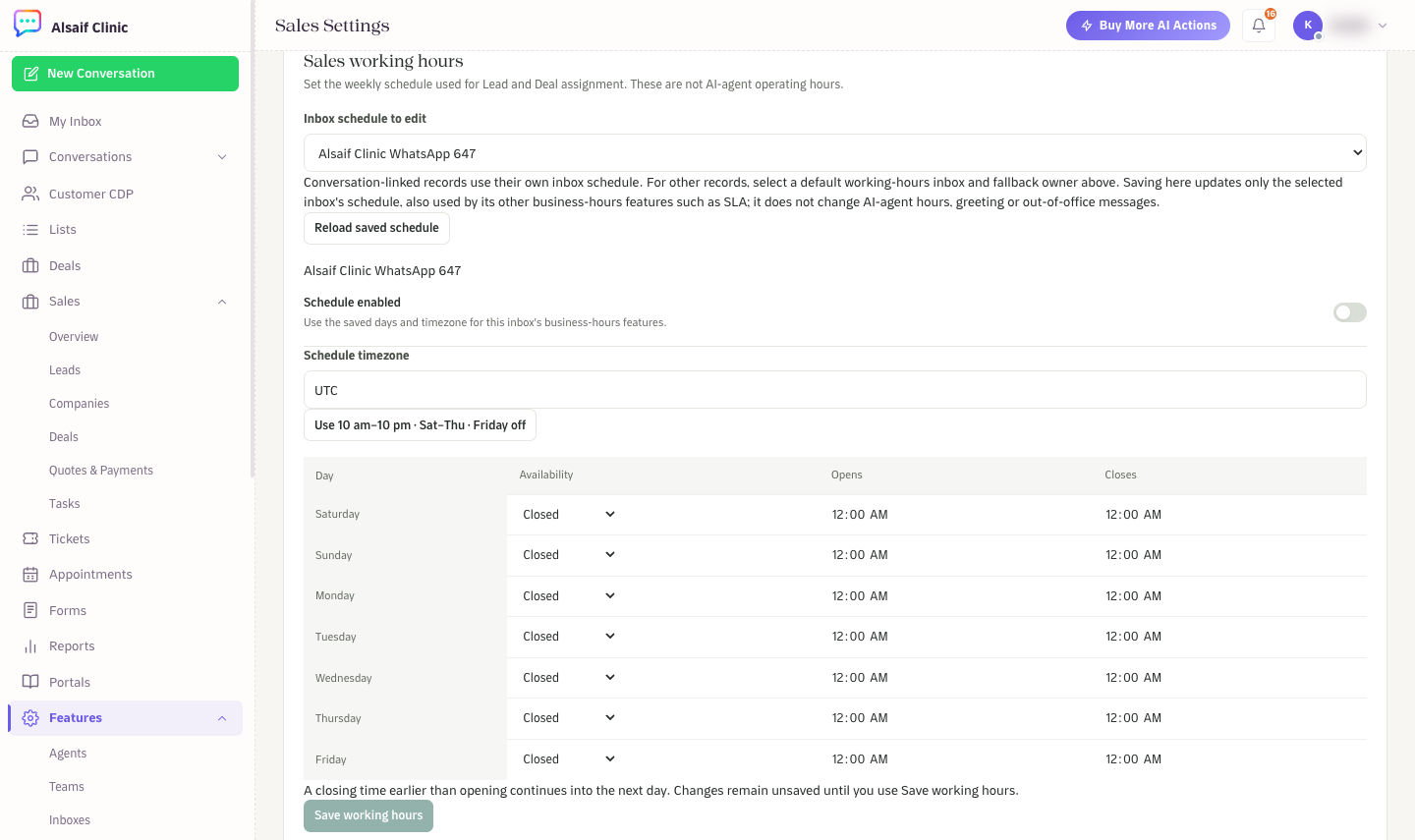Click the Schedule timezone UTC field
This screenshot has width=1415, height=840.
tap(834, 390)
